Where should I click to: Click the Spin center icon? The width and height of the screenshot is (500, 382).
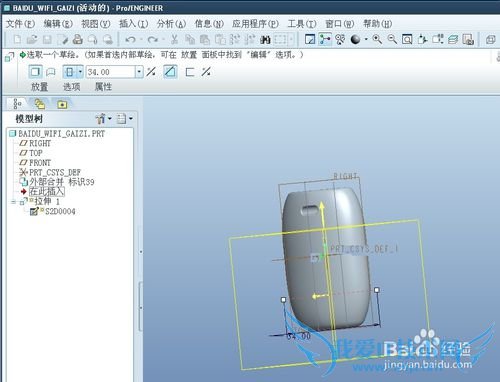[325, 39]
